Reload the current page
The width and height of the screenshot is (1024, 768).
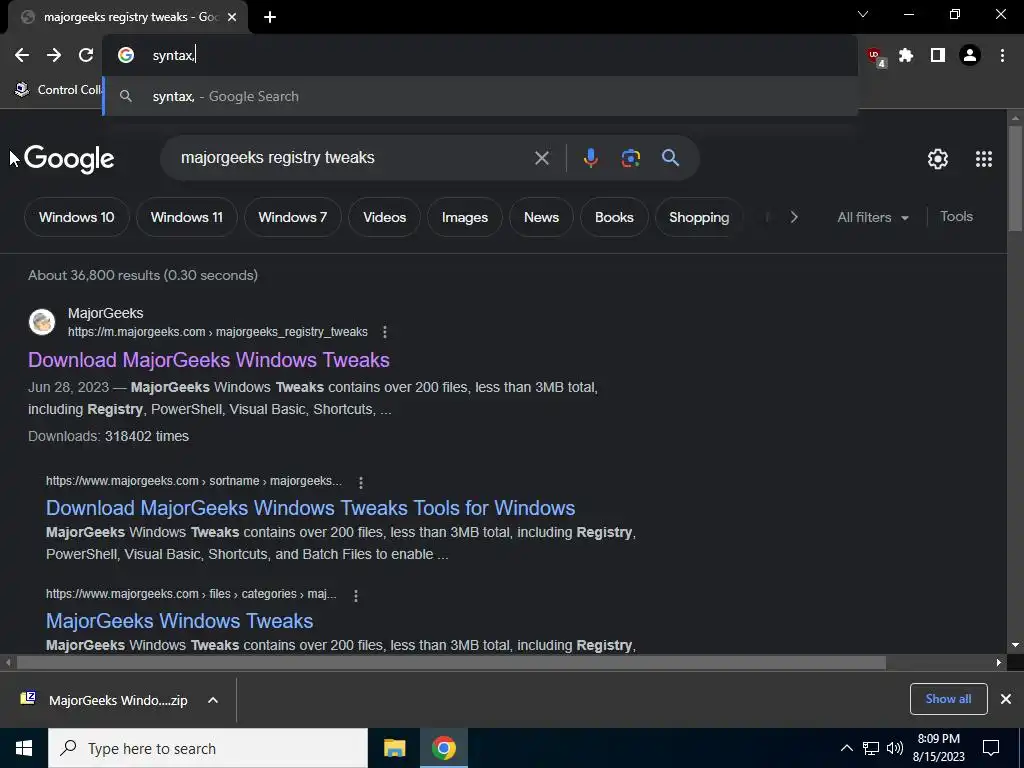[x=86, y=56]
